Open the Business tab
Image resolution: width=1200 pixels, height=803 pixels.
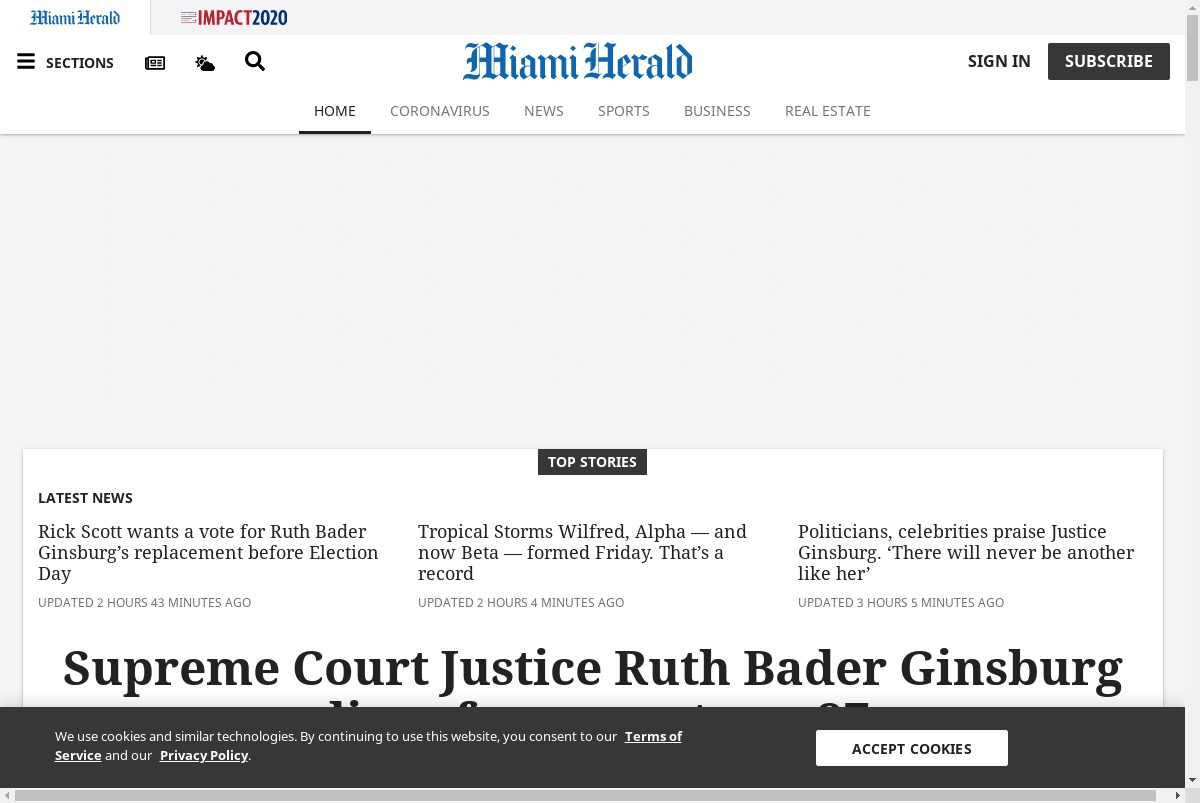coord(717,111)
